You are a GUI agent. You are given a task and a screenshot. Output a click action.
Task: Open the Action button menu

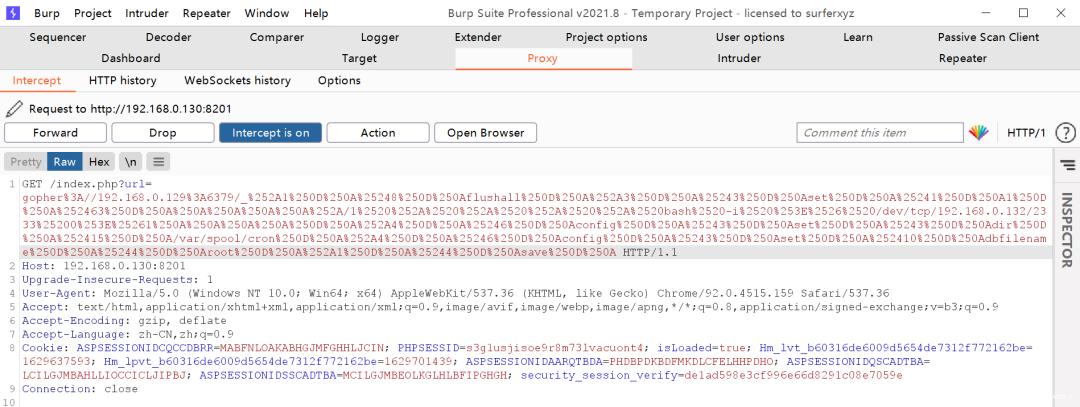(378, 133)
